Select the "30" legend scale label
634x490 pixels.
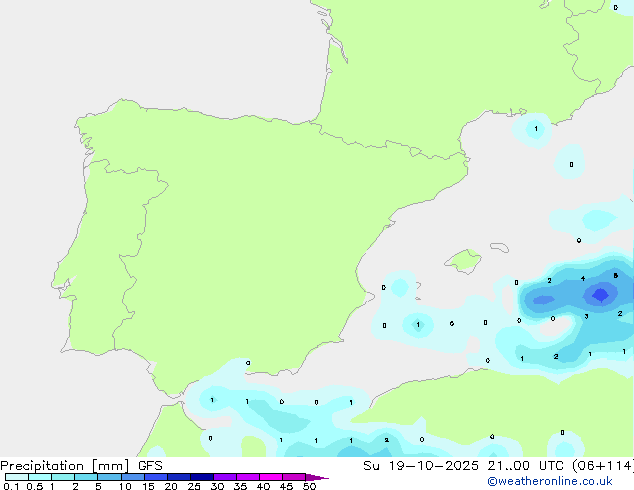217,486
